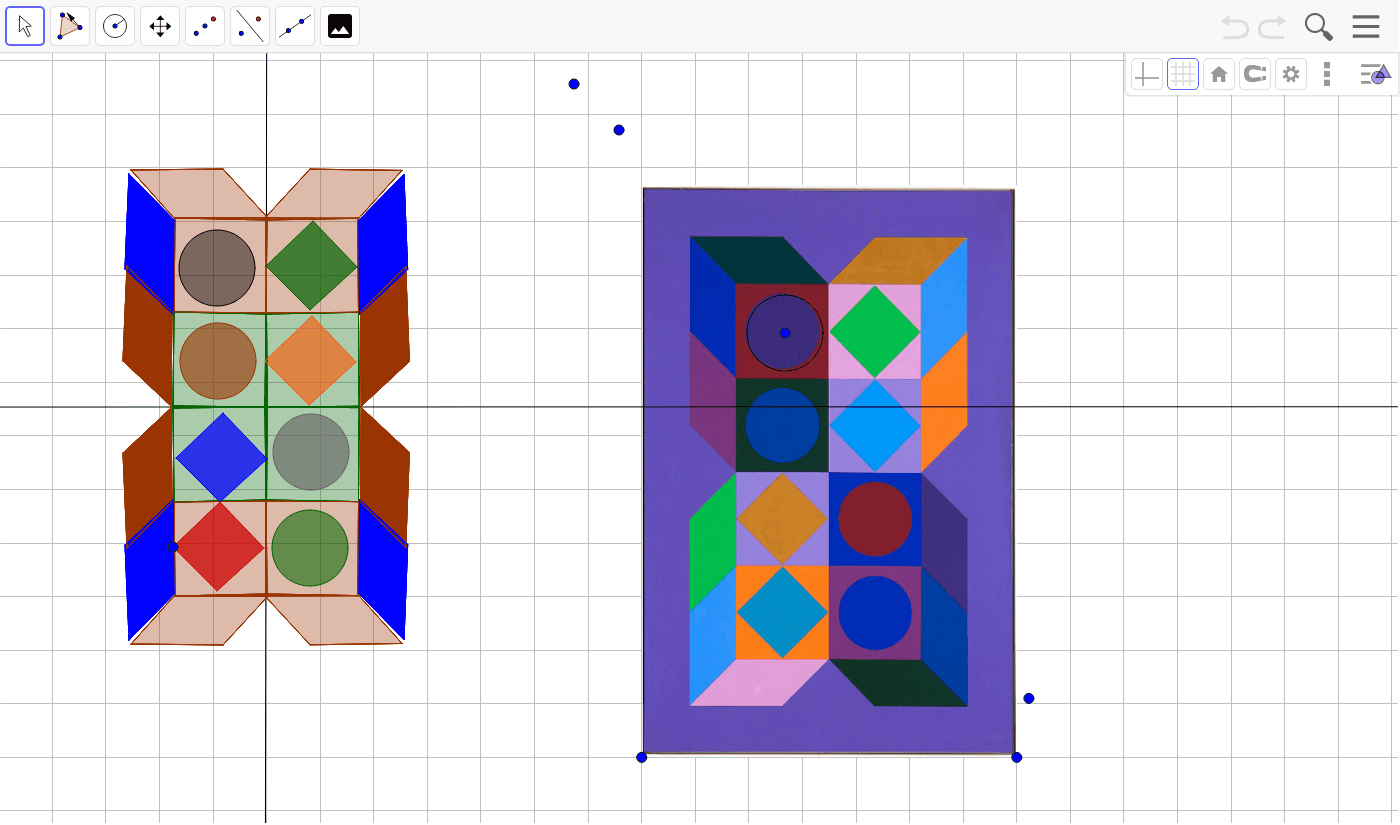Toggle the style bar button

(x=1376, y=74)
